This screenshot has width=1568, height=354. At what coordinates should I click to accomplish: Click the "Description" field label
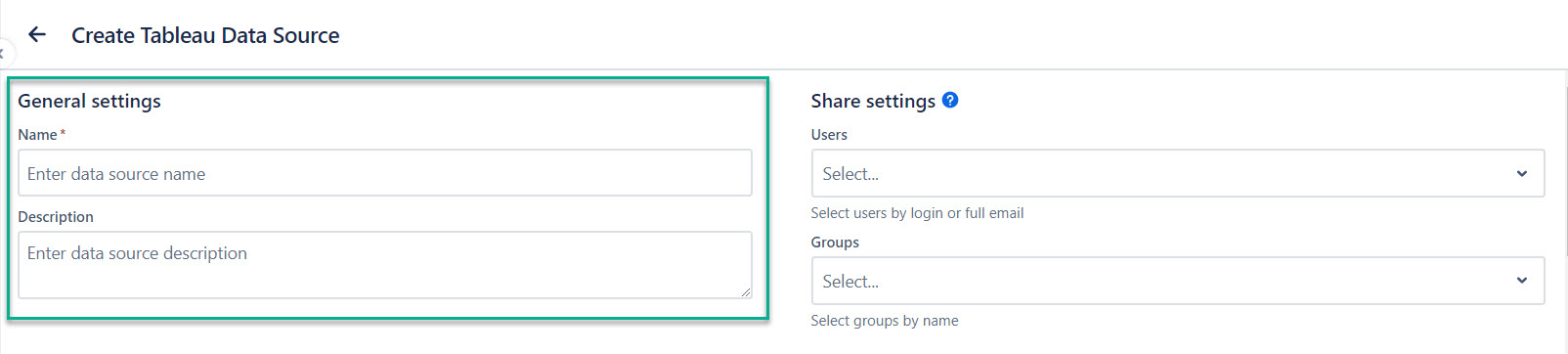click(56, 217)
